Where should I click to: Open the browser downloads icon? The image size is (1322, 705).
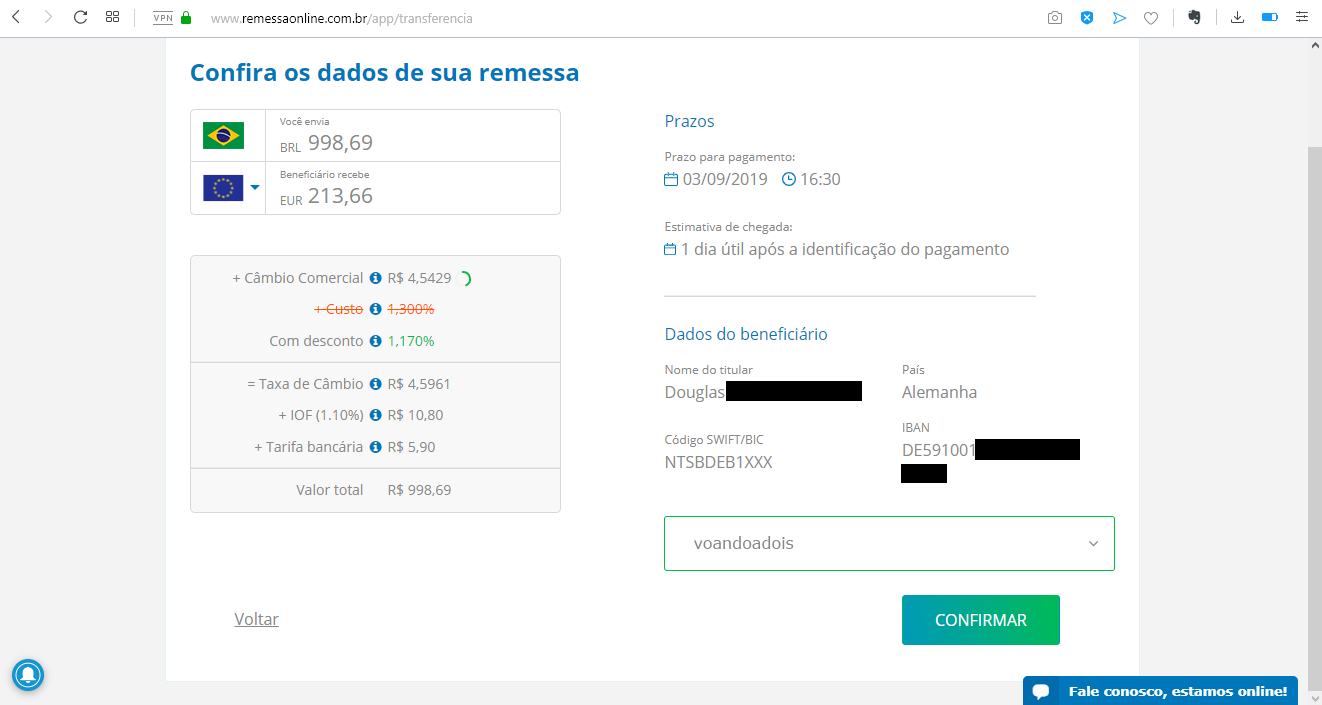click(1237, 17)
